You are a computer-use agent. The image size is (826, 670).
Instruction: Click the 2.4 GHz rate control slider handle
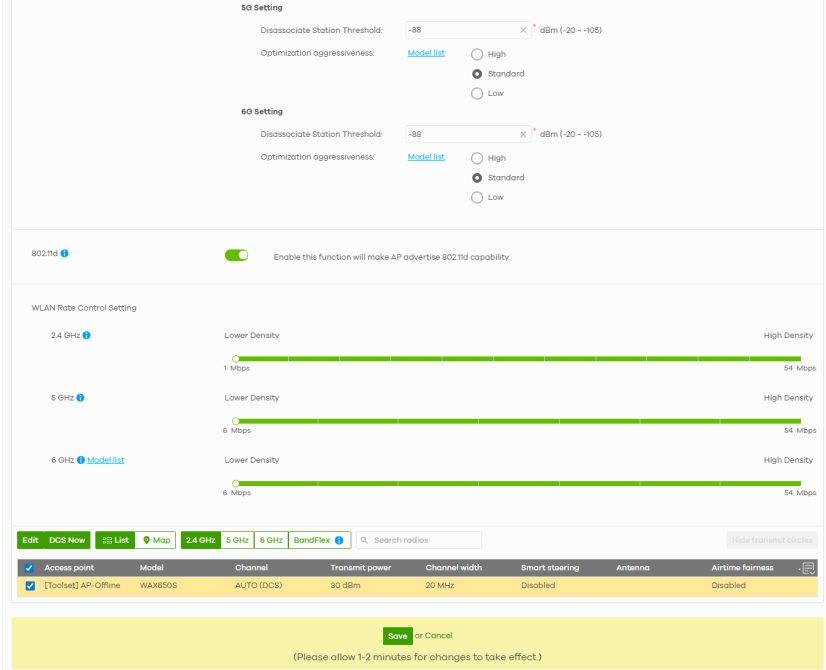[x=235, y=358]
